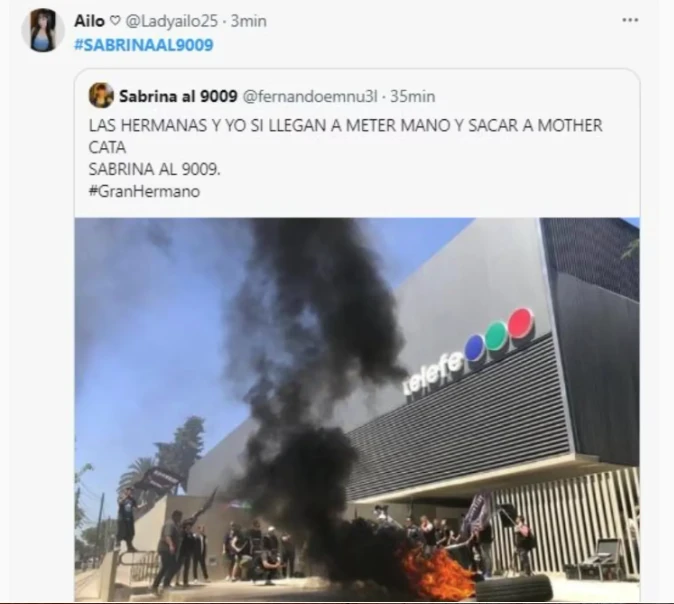Open the quoted tweet text about MOTHER CATA
The height and width of the screenshot is (604, 674).
pos(345,158)
